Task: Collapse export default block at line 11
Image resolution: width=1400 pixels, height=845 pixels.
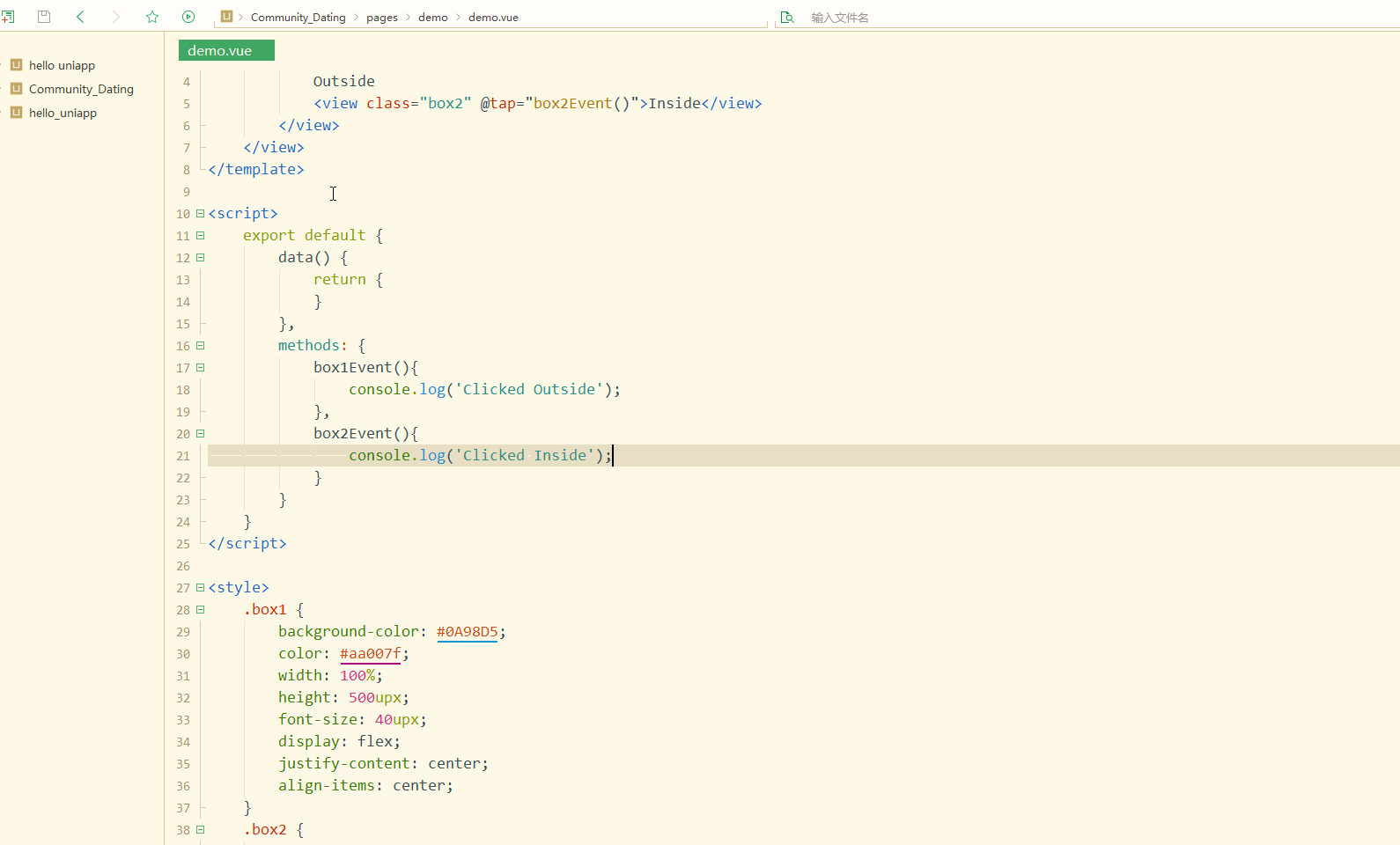Action: click(201, 235)
